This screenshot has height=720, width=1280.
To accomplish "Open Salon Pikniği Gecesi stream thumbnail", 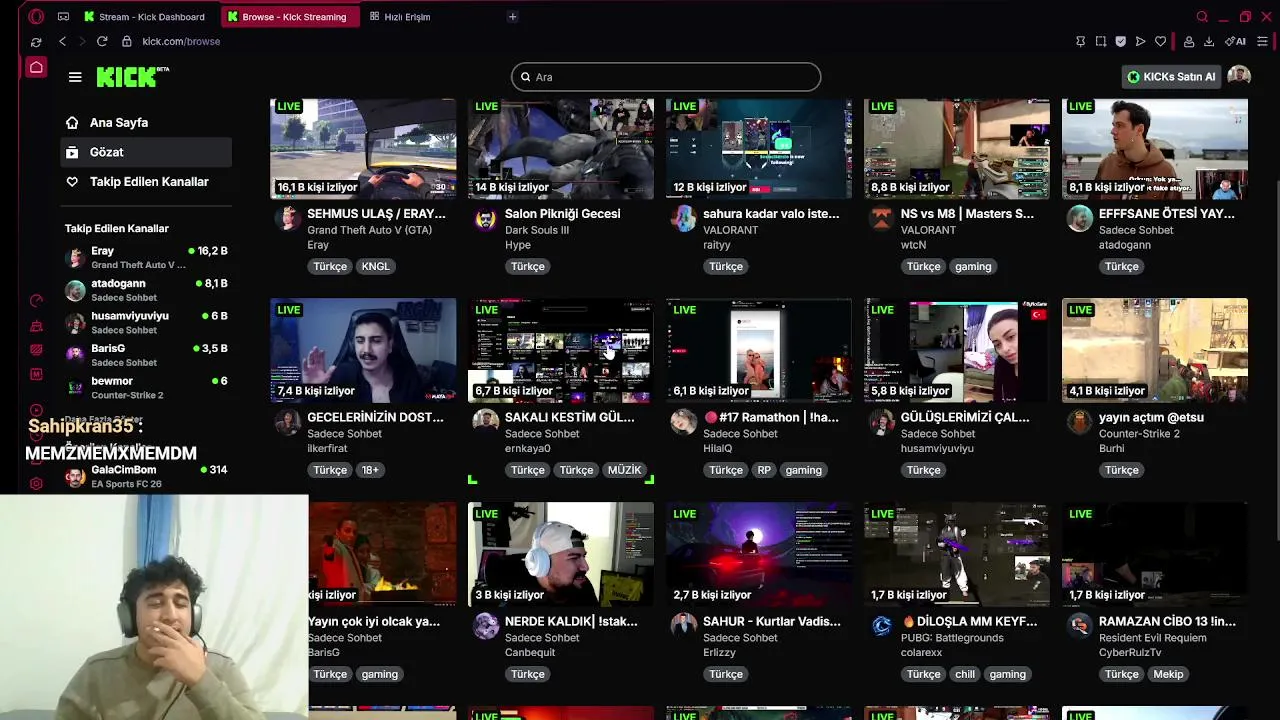I will pyautogui.click(x=561, y=148).
